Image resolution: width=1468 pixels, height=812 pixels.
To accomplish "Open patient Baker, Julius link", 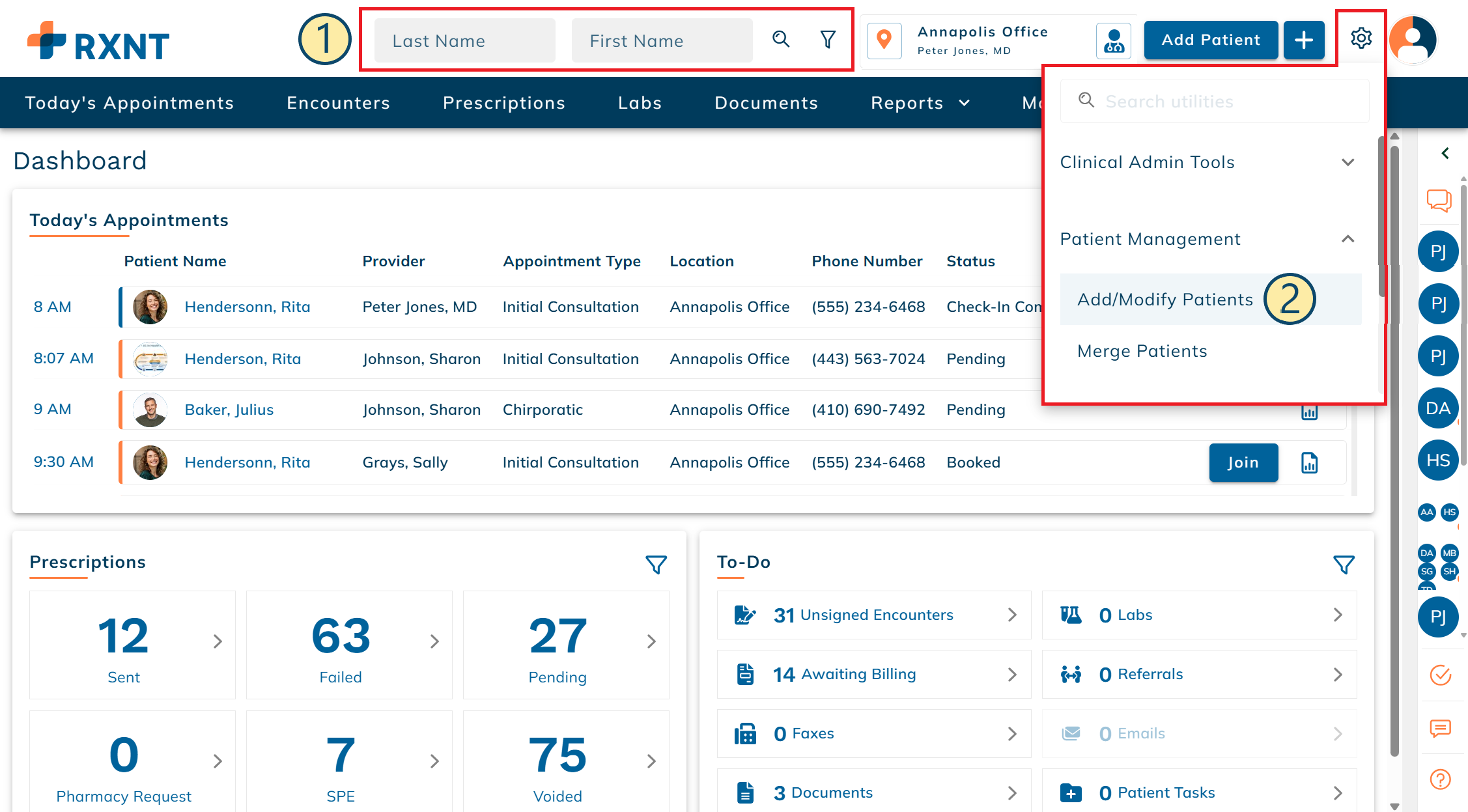I will point(229,410).
